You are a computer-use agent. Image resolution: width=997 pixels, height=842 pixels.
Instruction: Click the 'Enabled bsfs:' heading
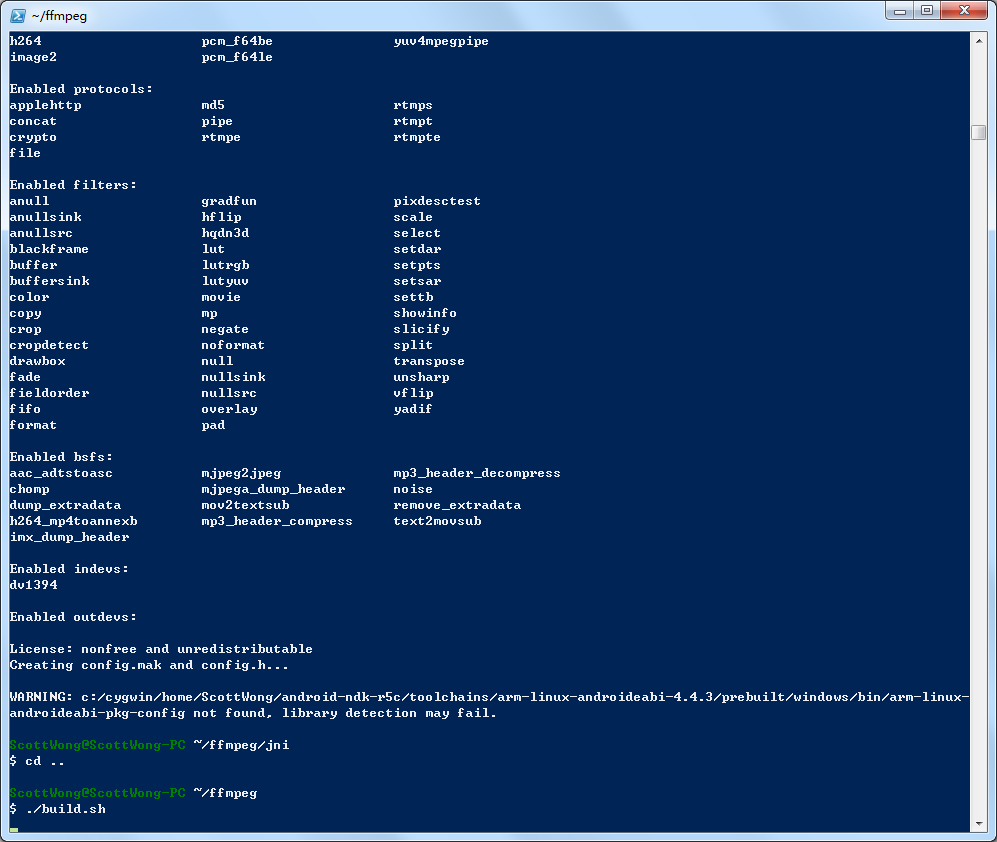click(x=61, y=457)
